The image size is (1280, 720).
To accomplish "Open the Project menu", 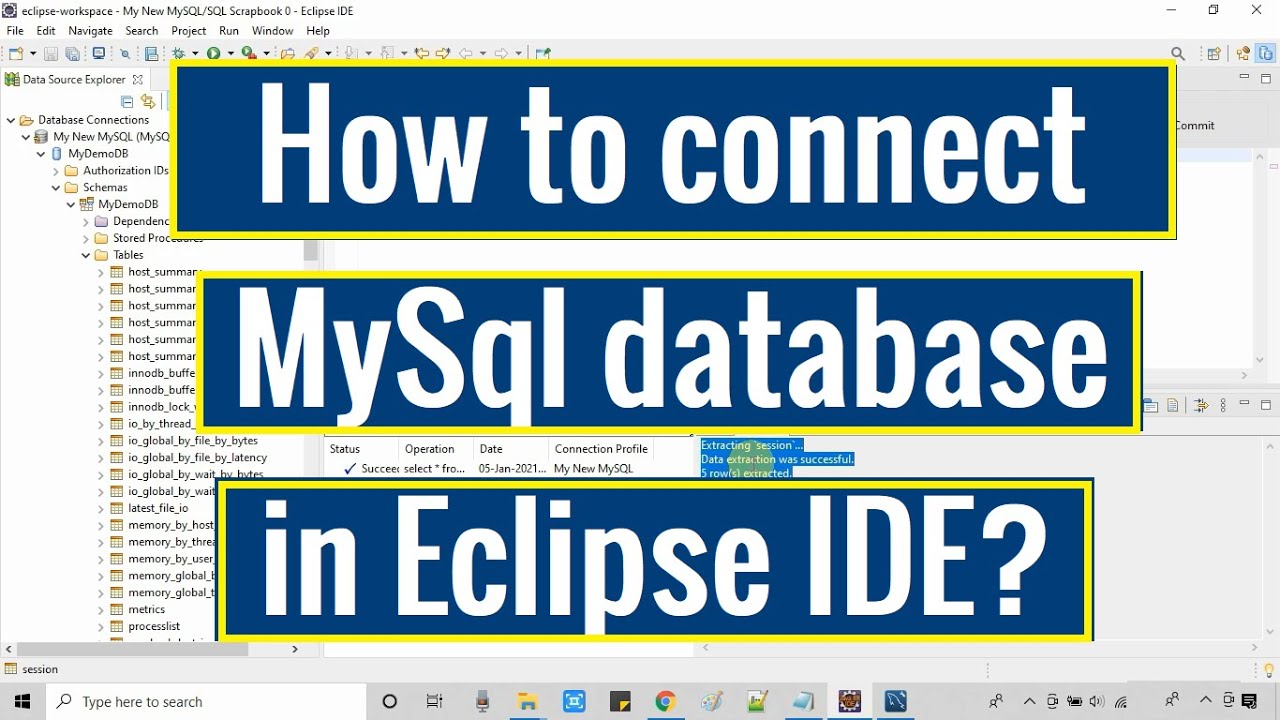I will [189, 31].
